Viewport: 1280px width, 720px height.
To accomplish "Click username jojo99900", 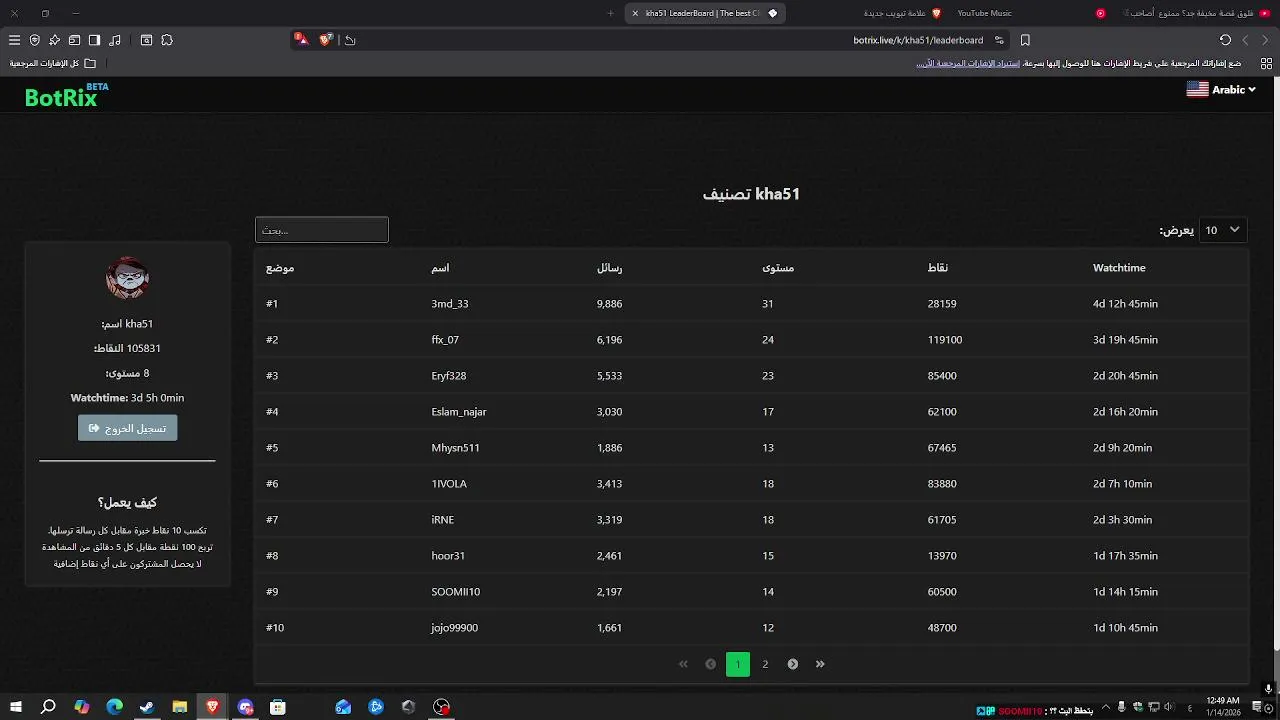I will click(x=455, y=628).
